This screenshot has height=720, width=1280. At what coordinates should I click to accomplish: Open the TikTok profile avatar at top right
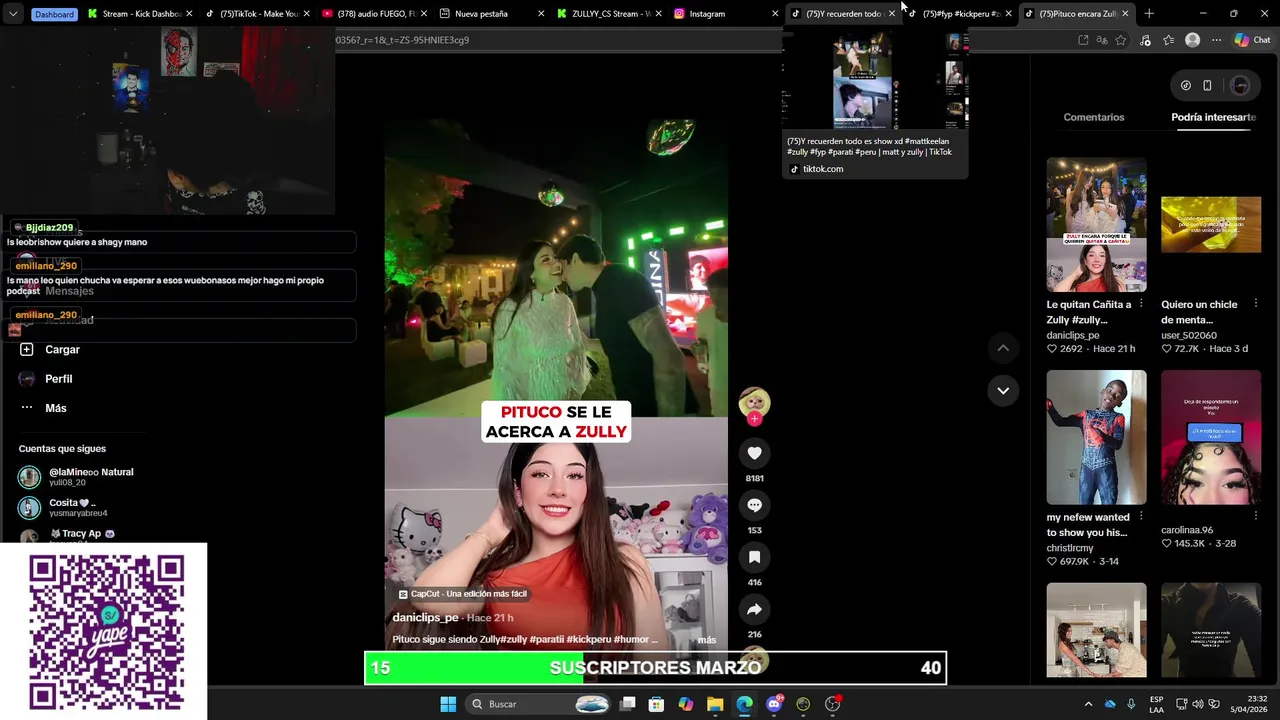point(1240,85)
